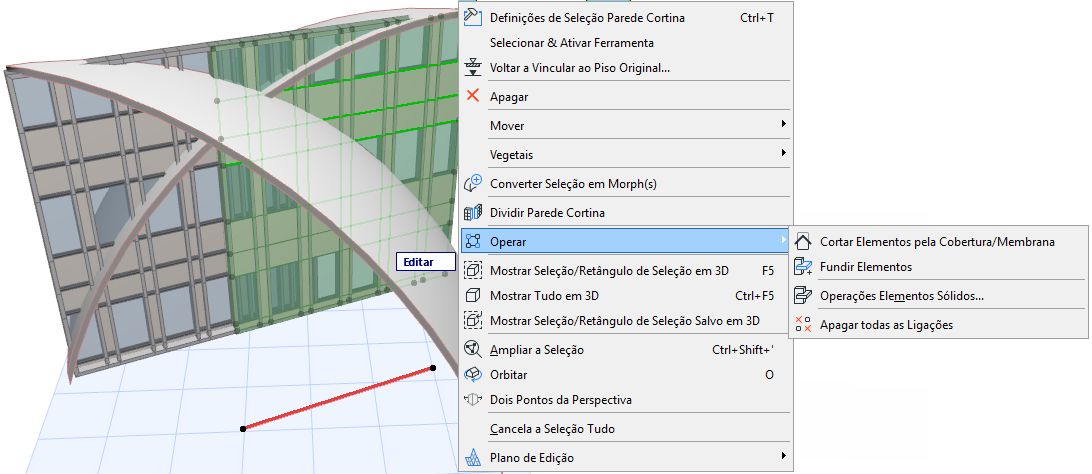This screenshot has width=1092, height=474.
Task: Expand the Vegetais submenu arrow
Action: pyautogui.click(x=783, y=153)
